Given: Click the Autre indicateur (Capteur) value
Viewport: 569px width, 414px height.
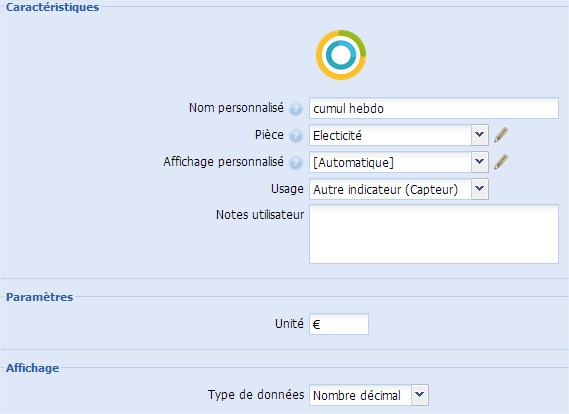Looking at the screenshot, I should tap(385, 189).
